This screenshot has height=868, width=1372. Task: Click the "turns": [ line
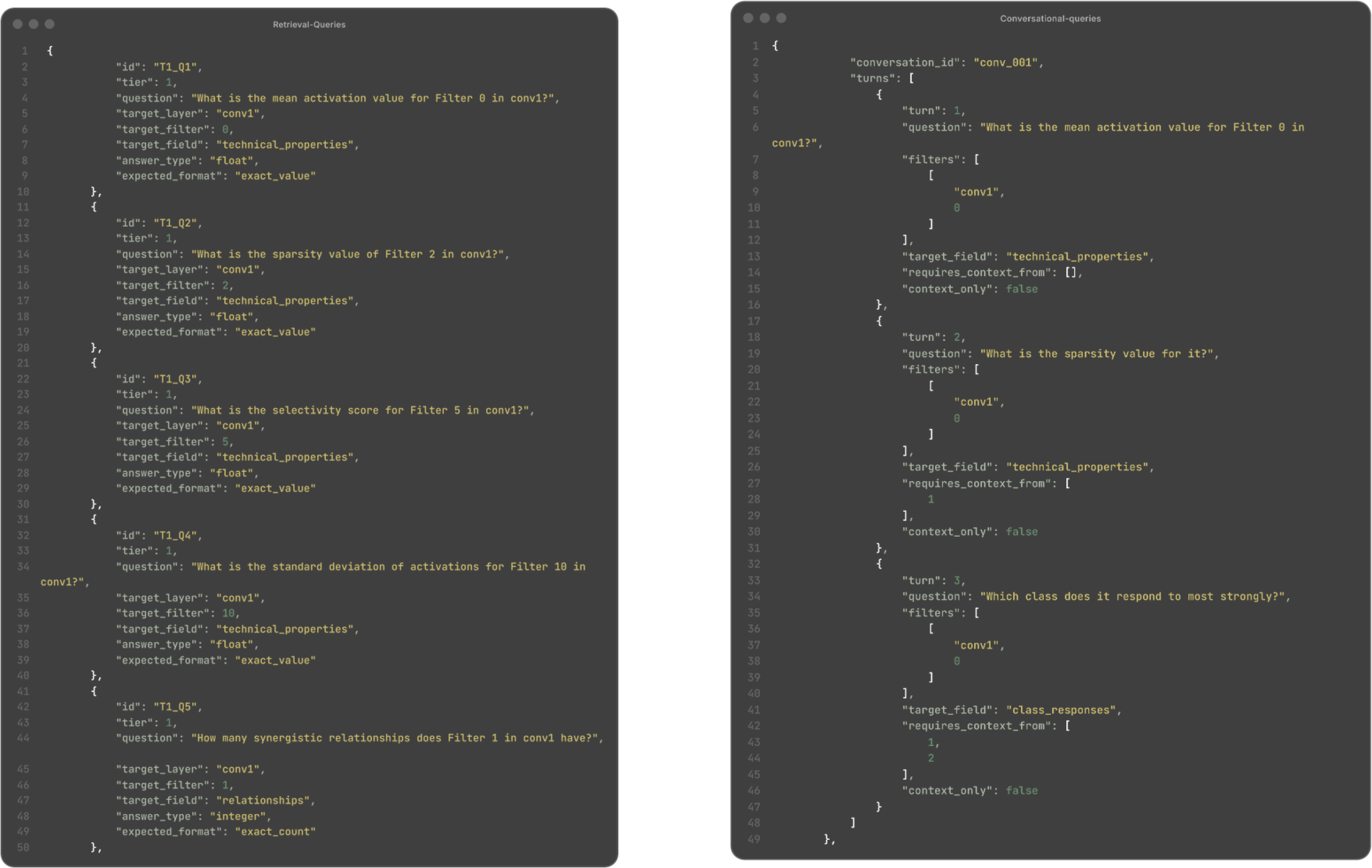pyautogui.click(x=882, y=78)
